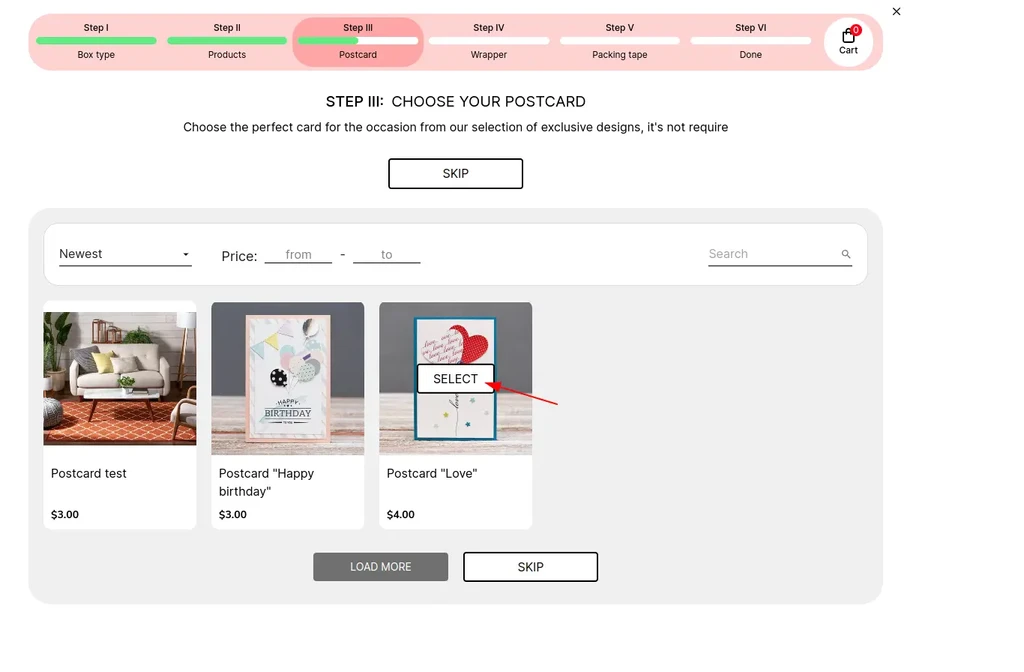Jump to Step IV Wrapper

tap(488, 41)
